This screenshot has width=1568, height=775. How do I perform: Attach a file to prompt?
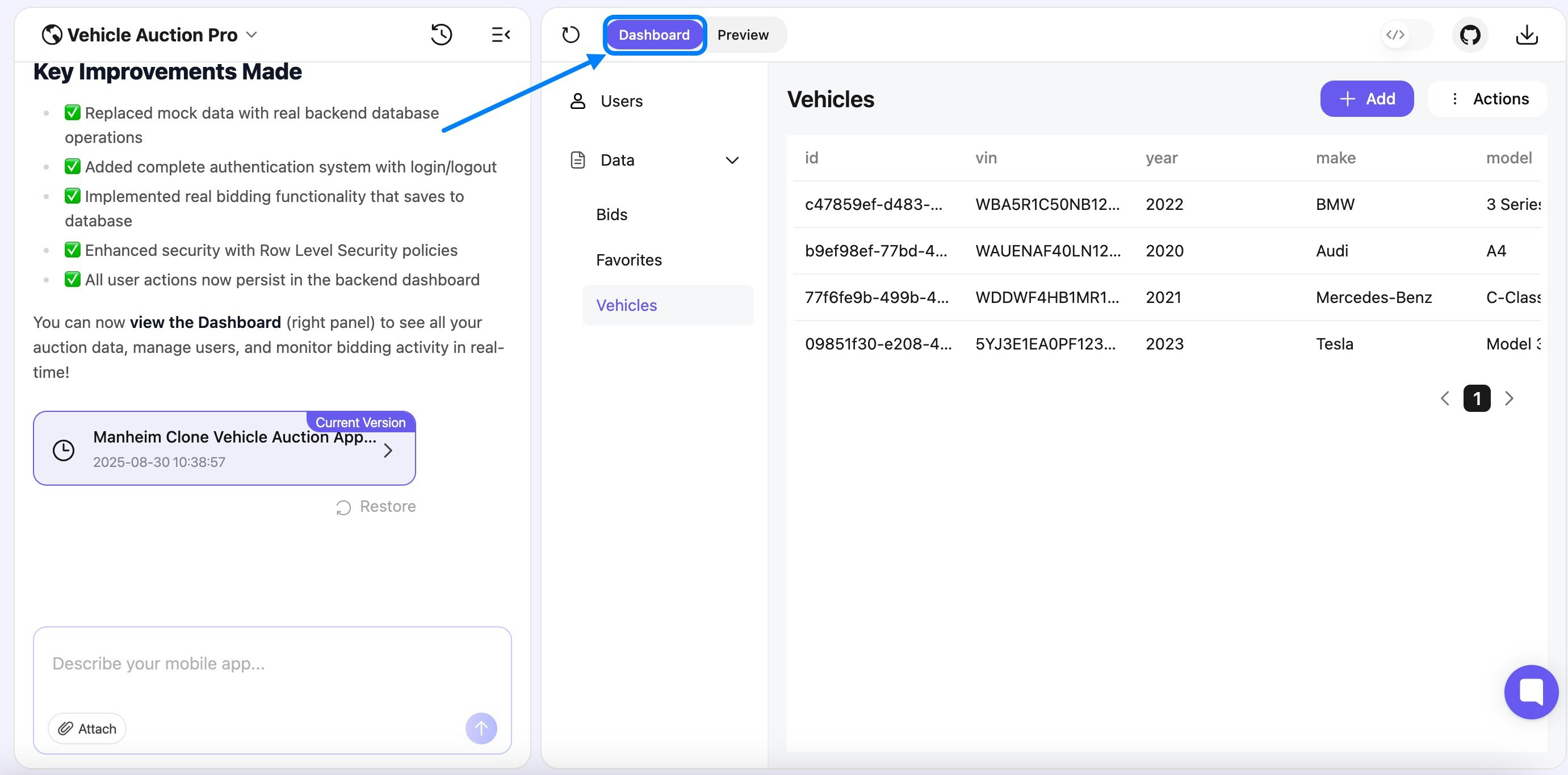pyautogui.click(x=87, y=729)
